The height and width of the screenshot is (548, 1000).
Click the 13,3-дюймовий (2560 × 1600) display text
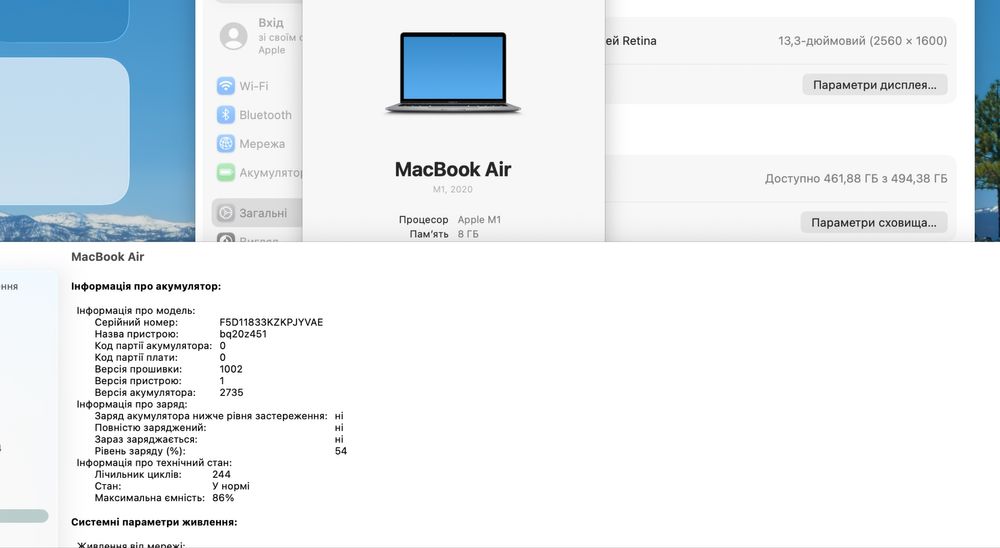click(862, 41)
